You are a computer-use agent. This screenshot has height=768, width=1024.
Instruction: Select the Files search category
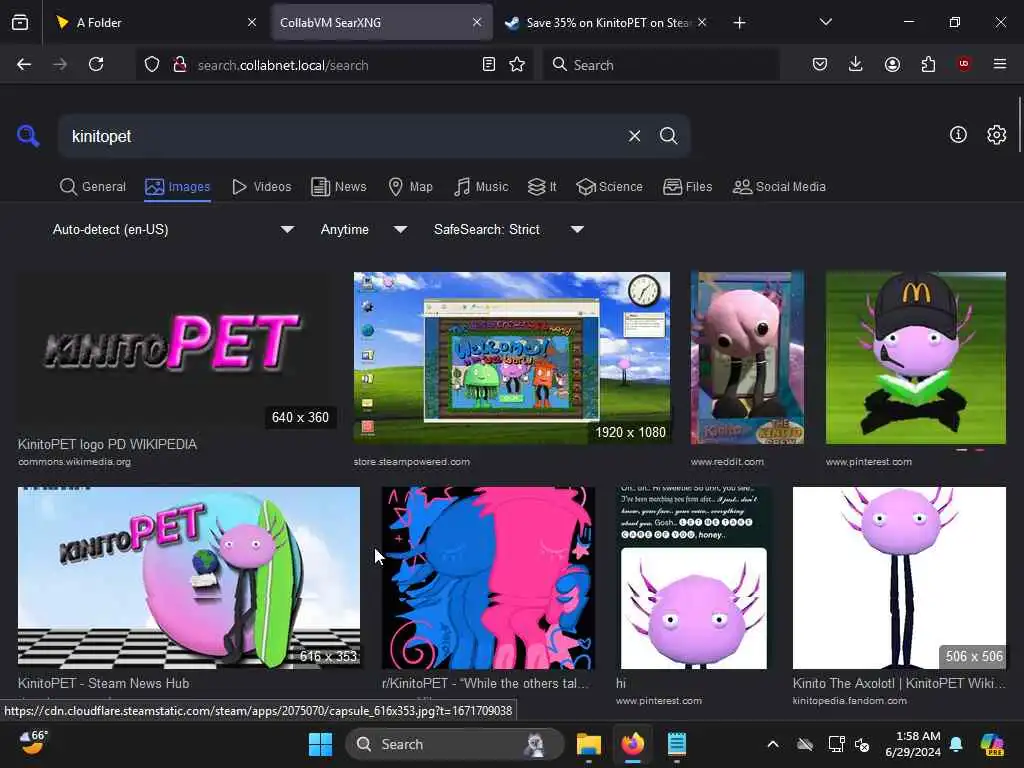[687, 187]
